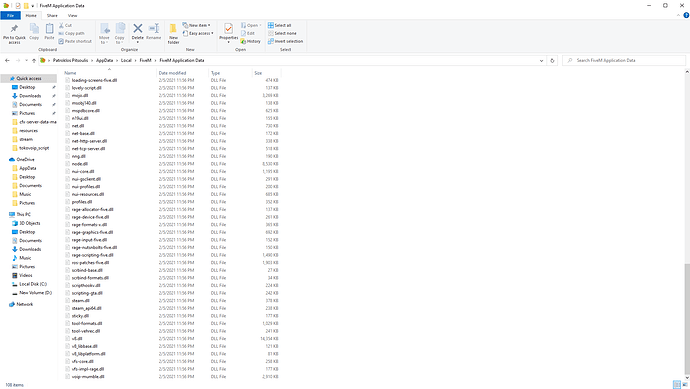Click the red X Delete icon
Screen dimensions: 690x389
tap(138, 32)
